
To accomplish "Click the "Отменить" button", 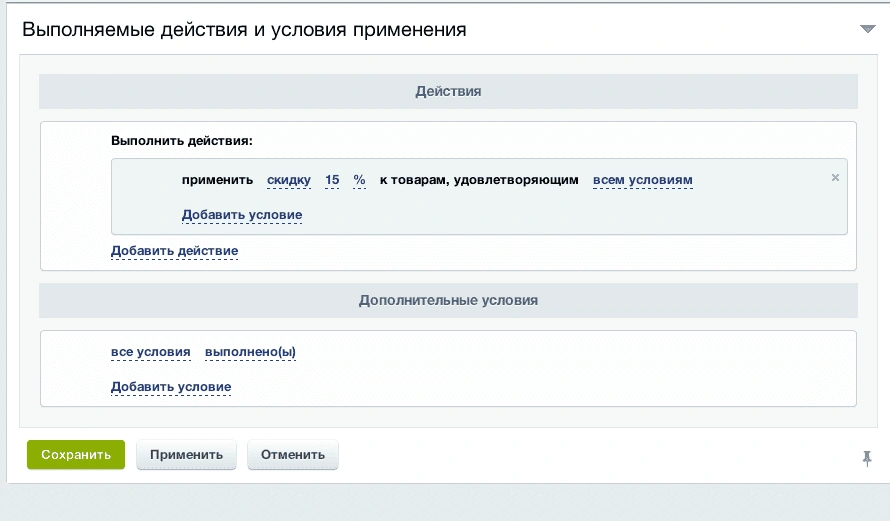I will click(x=293, y=455).
